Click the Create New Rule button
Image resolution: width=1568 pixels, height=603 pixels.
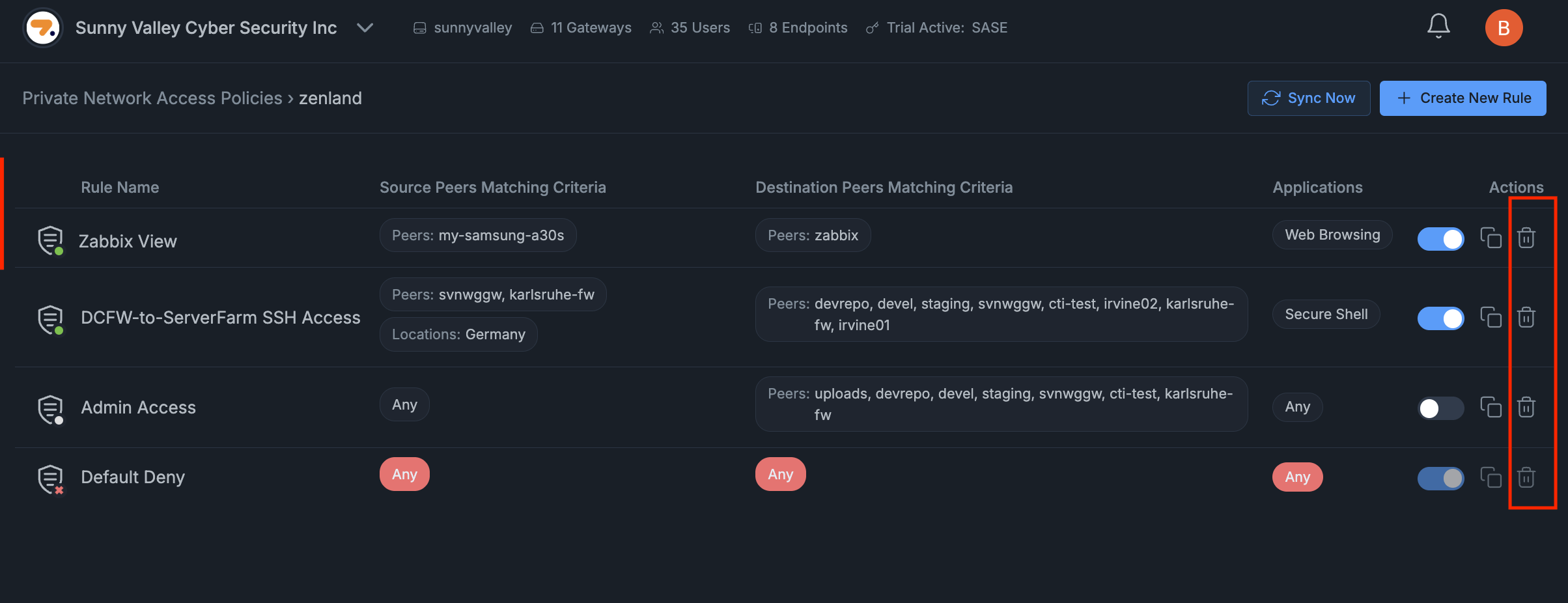click(x=1463, y=98)
